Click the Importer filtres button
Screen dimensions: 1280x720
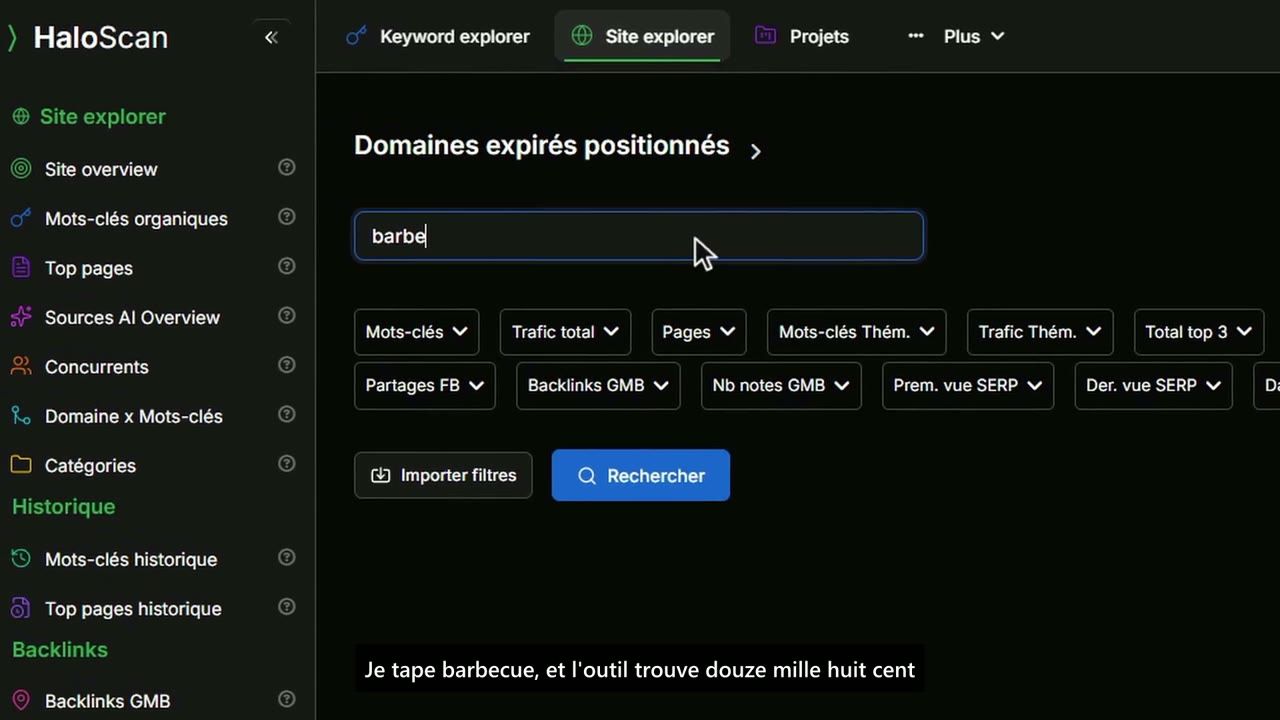tap(443, 475)
